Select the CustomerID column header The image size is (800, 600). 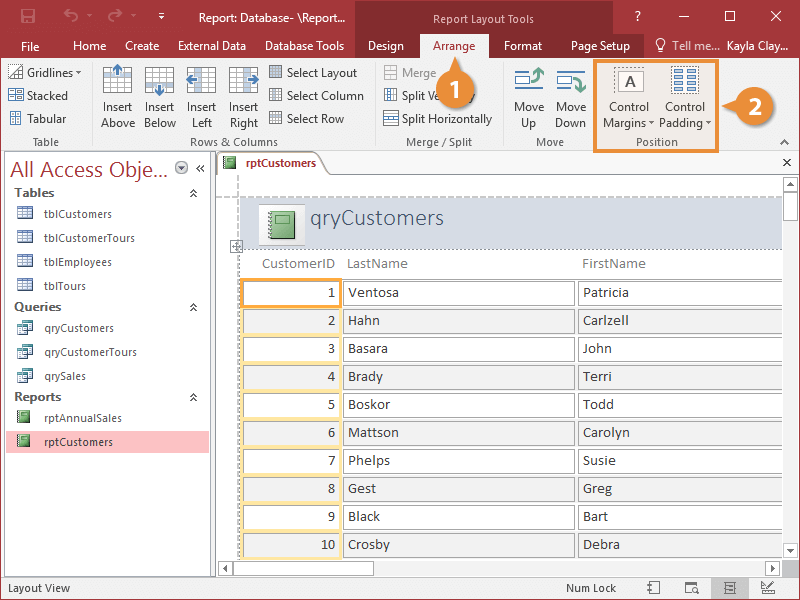(x=298, y=264)
